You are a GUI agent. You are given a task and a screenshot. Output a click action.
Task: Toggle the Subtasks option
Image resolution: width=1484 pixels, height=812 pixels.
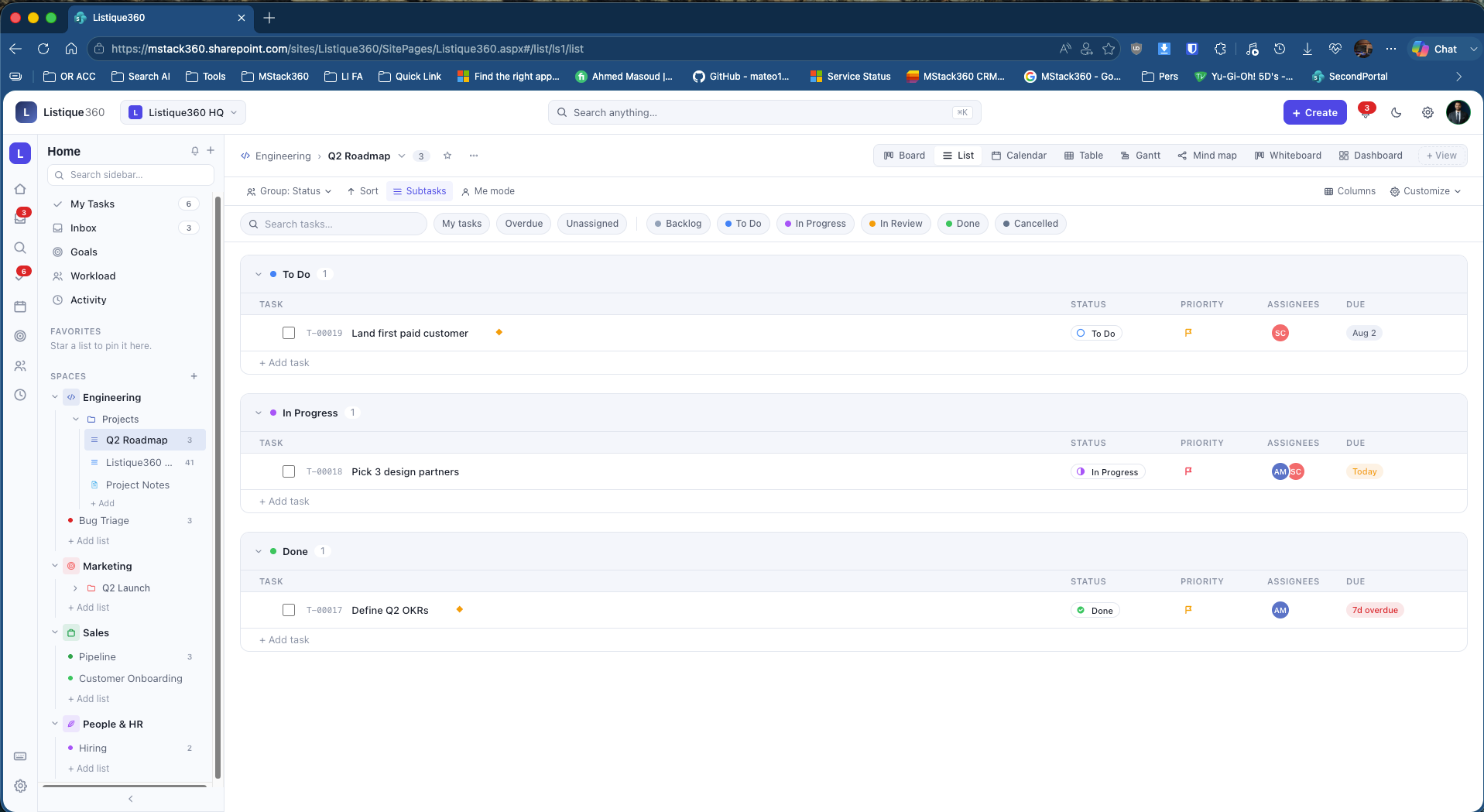[x=420, y=191]
